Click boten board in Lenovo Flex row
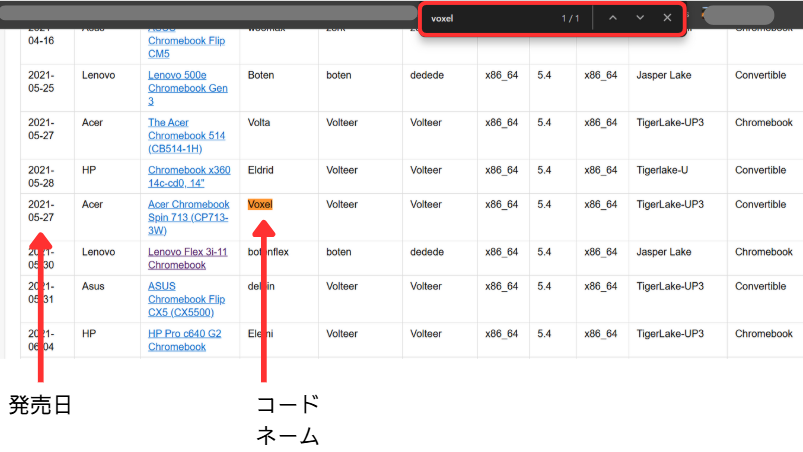The height and width of the screenshot is (452, 803). click(x=339, y=252)
